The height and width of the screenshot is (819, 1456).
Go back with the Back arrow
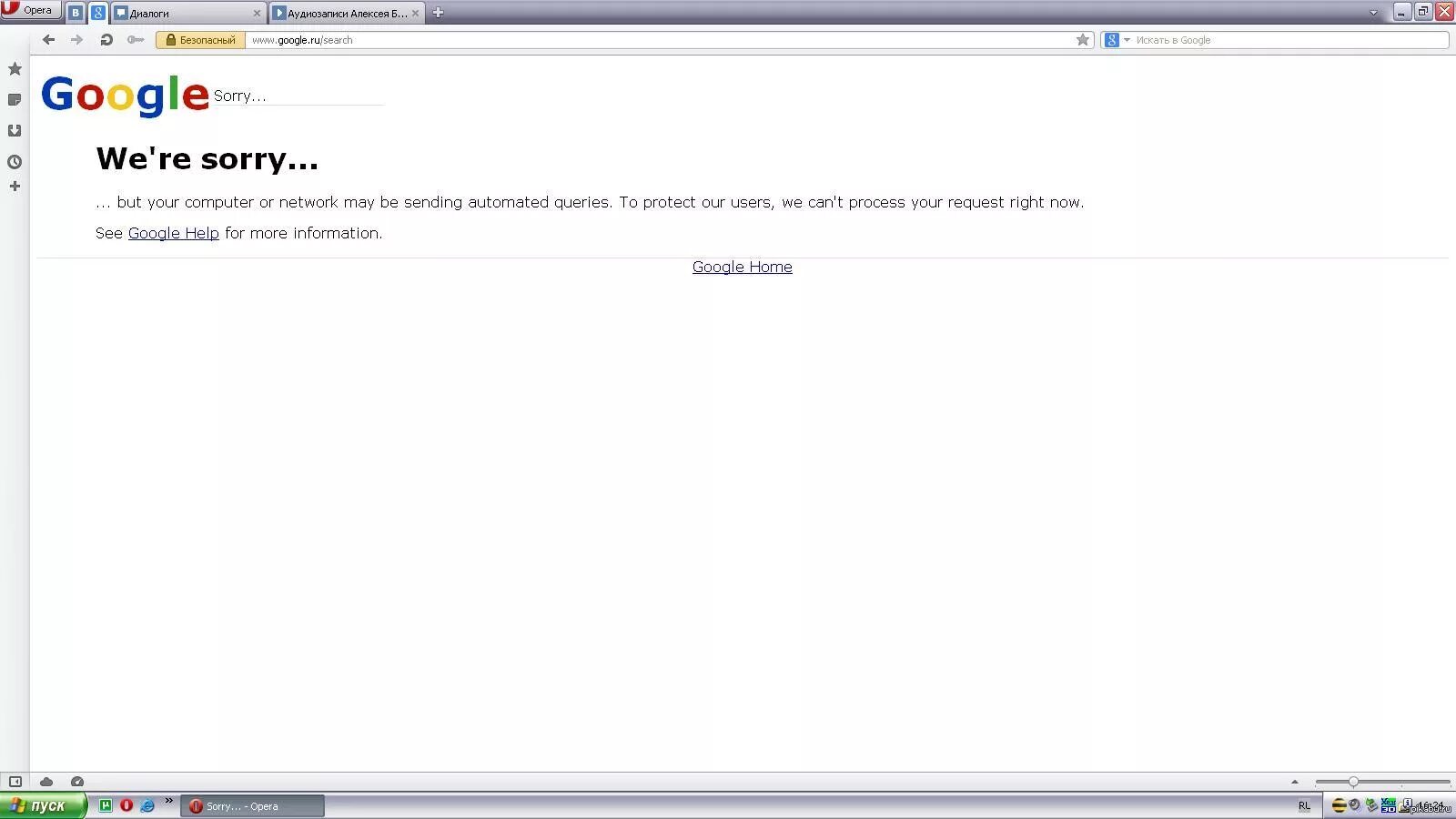point(48,39)
